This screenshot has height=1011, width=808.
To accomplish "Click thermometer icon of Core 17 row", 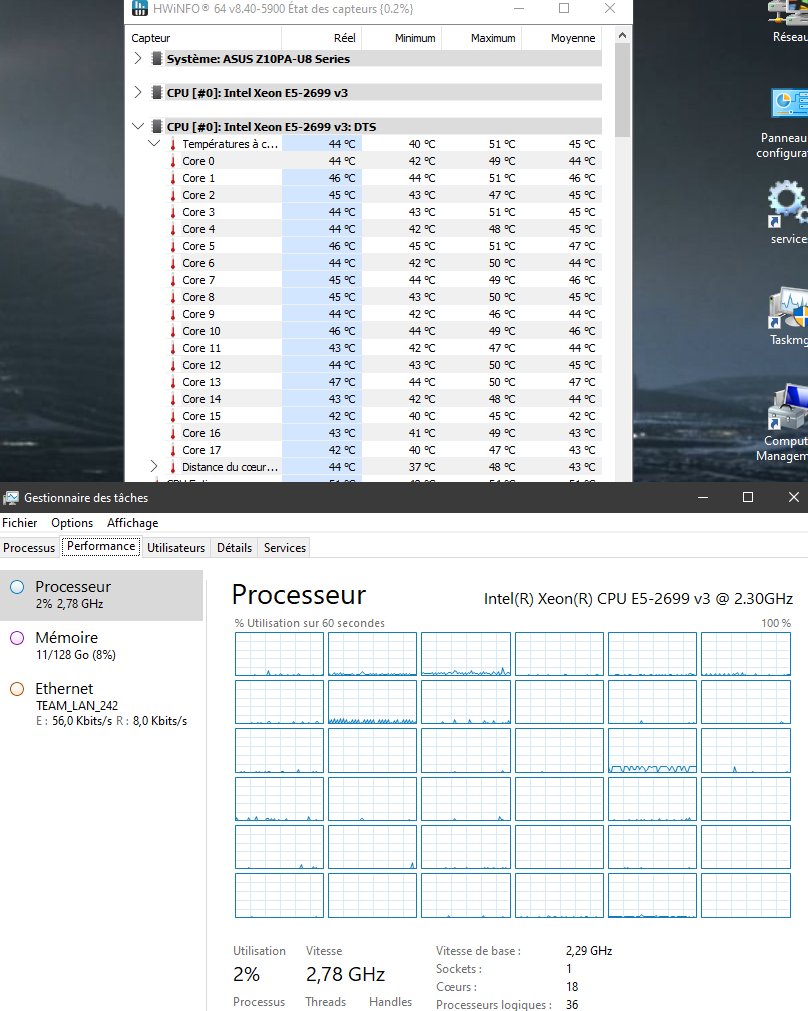I will click(172, 450).
